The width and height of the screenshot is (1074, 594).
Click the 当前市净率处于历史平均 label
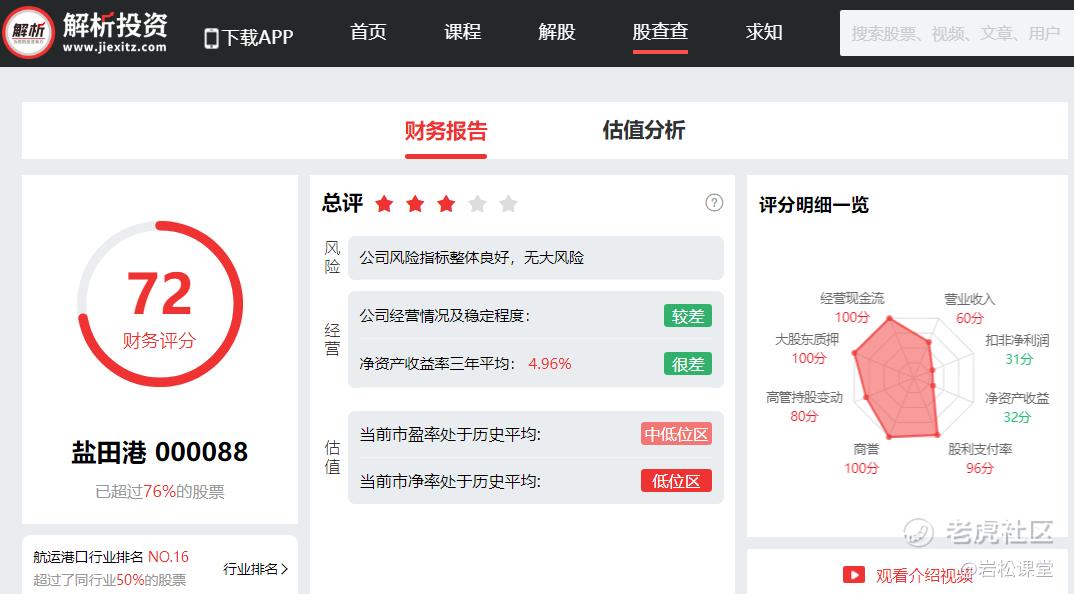pos(450,482)
